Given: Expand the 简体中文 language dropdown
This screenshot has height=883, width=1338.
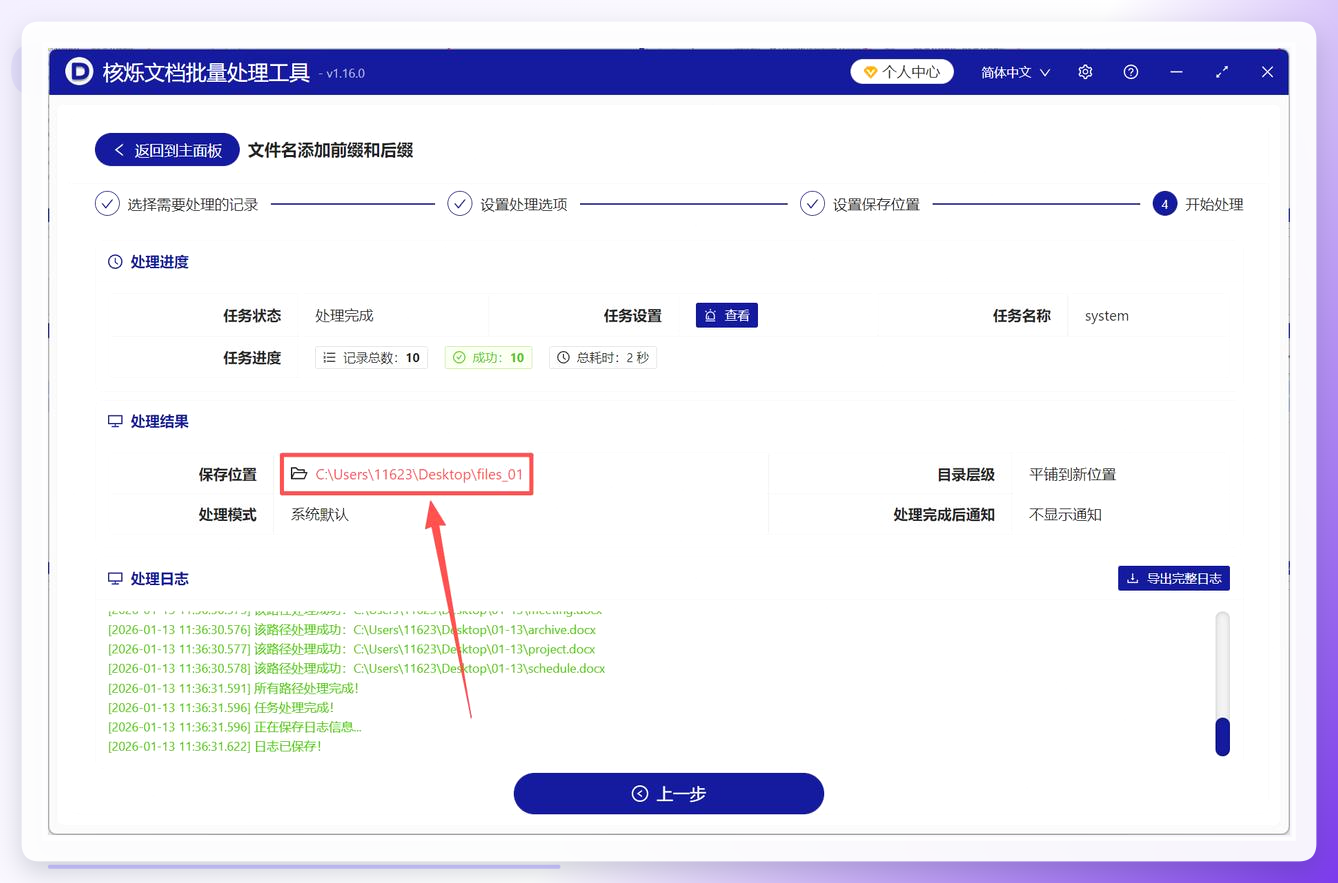Looking at the screenshot, I should click(1015, 72).
